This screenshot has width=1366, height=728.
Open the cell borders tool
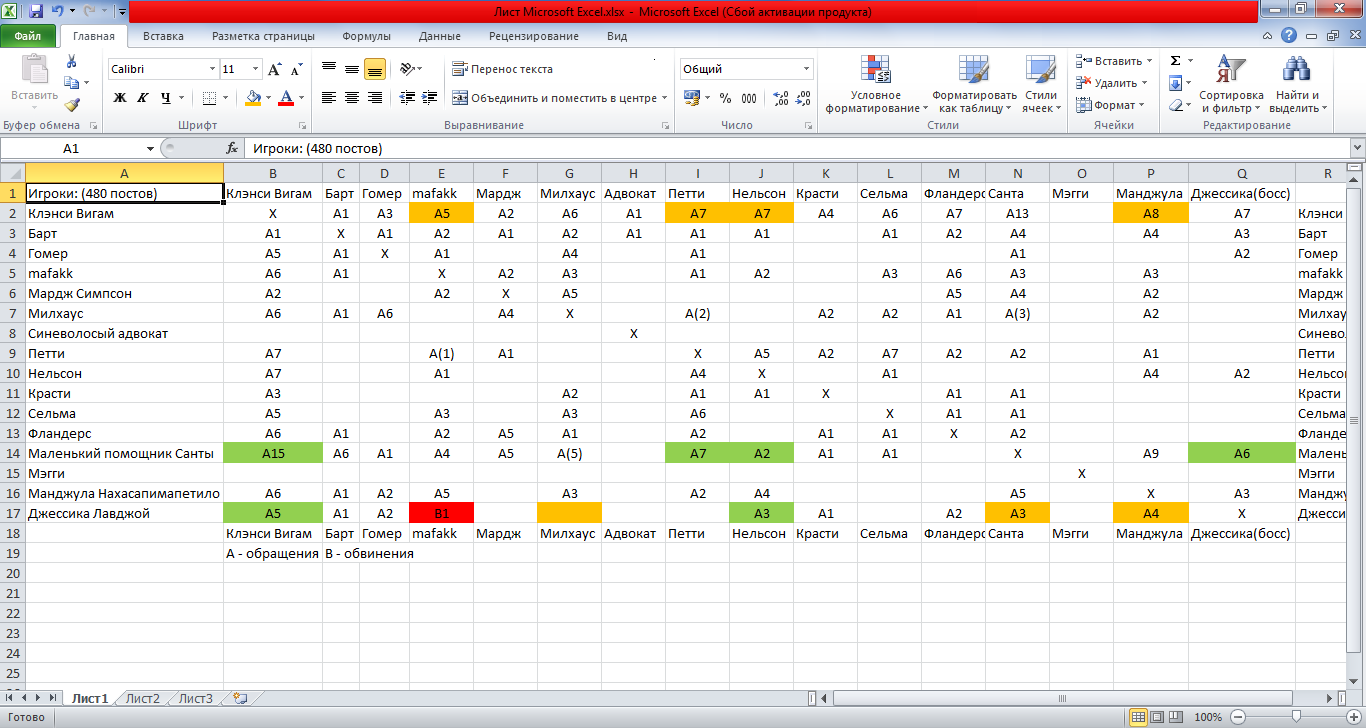tap(208, 98)
